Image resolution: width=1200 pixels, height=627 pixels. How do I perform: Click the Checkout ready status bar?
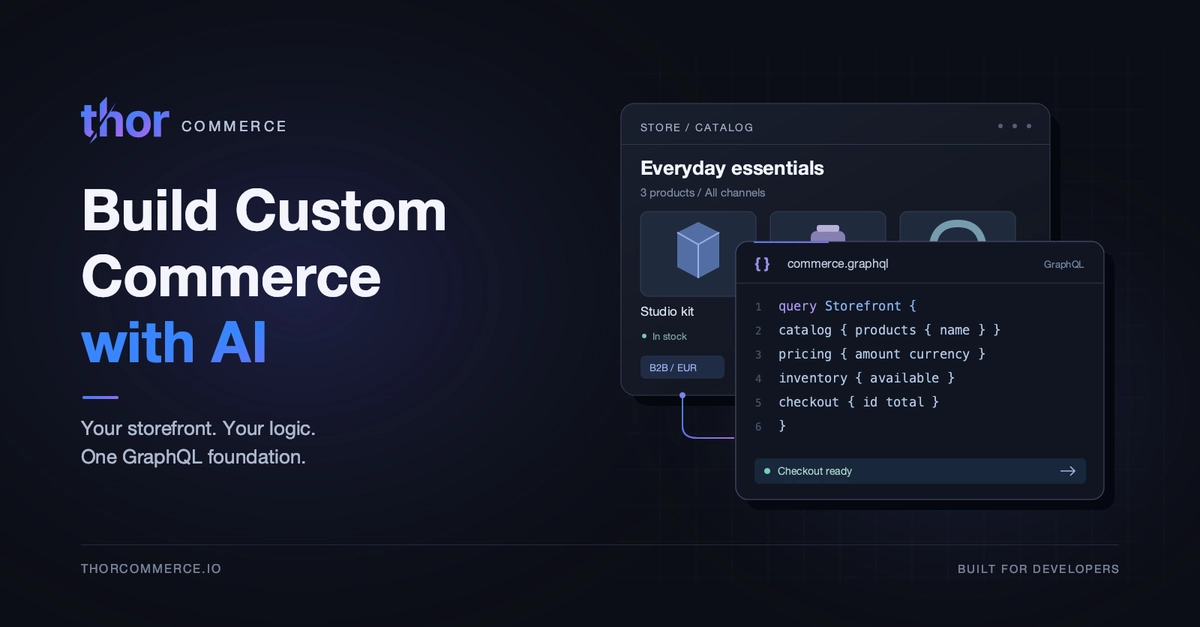[x=920, y=471]
